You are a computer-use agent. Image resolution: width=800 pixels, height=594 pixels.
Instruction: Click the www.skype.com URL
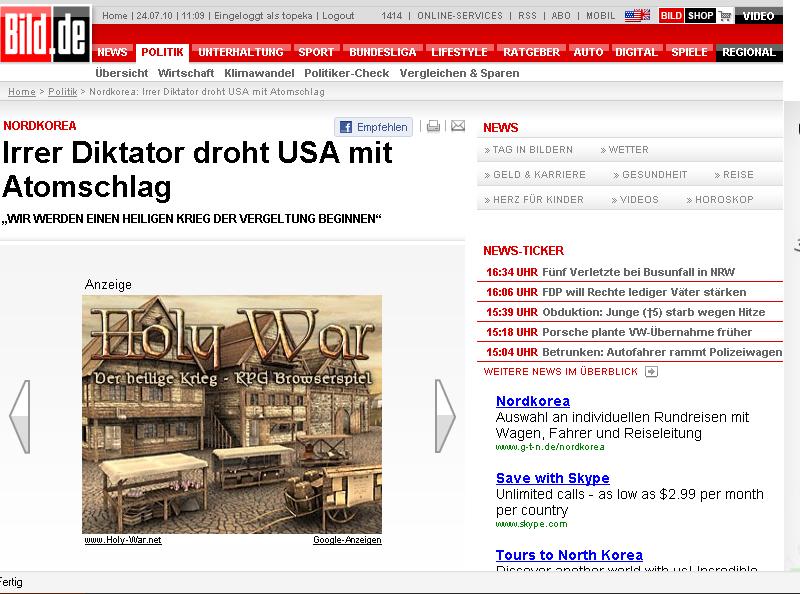point(531,524)
